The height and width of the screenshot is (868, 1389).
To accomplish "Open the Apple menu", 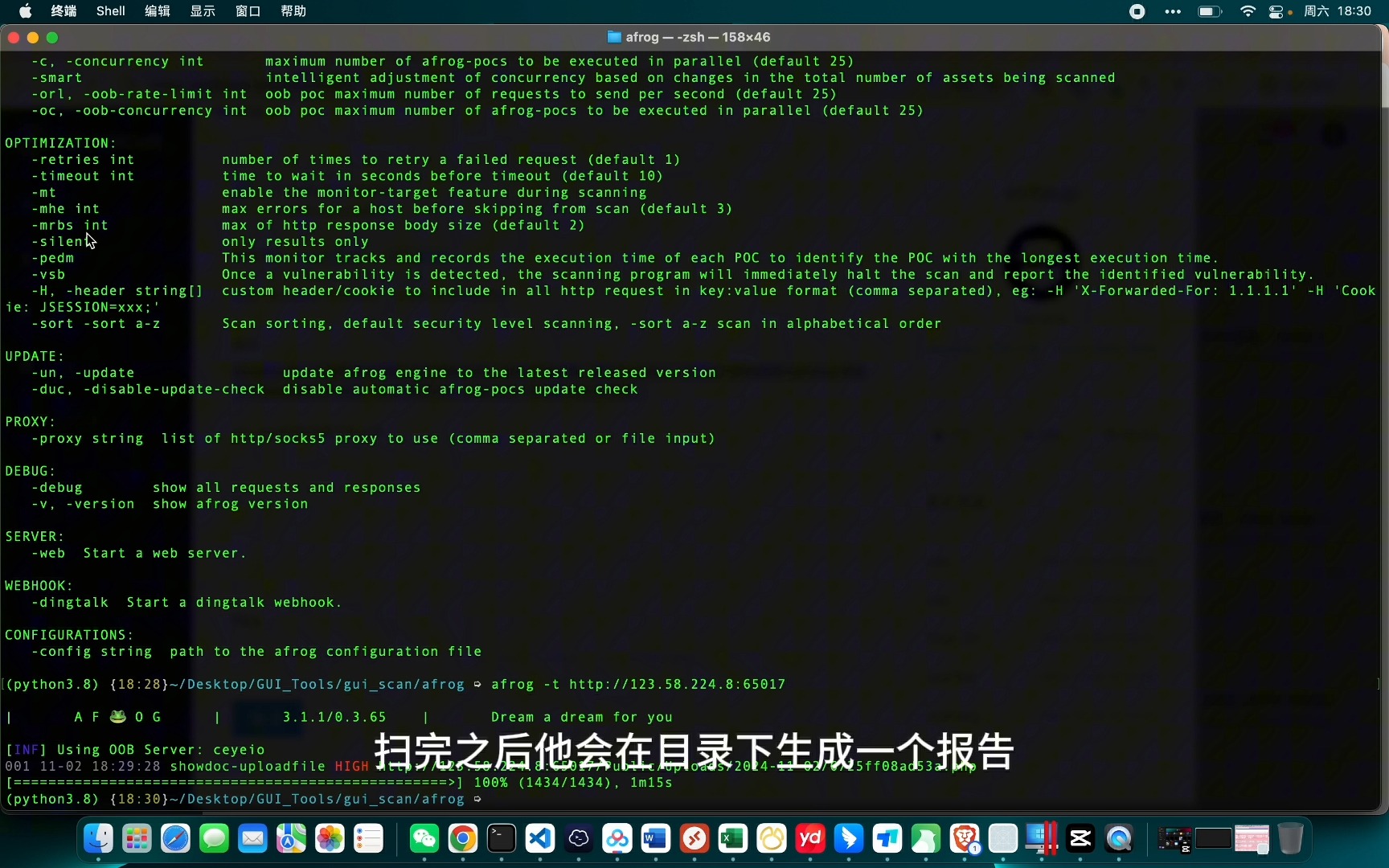I will pos(25,11).
